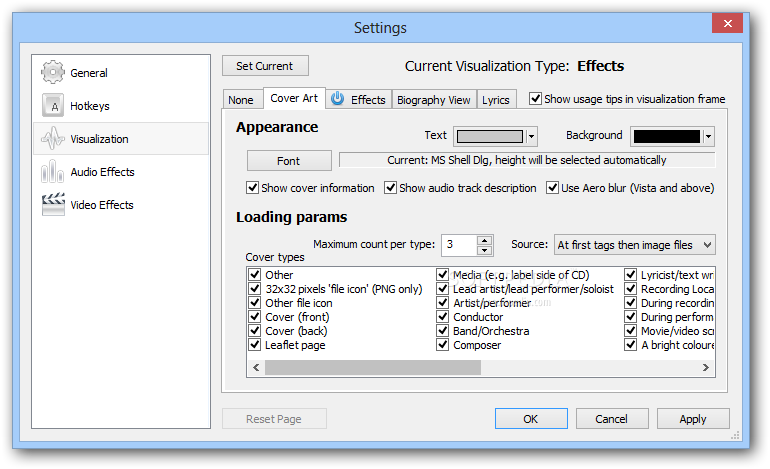The image size is (770, 469).
Task: Toggle Show cover information checkbox
Action: tap(252, 188)
